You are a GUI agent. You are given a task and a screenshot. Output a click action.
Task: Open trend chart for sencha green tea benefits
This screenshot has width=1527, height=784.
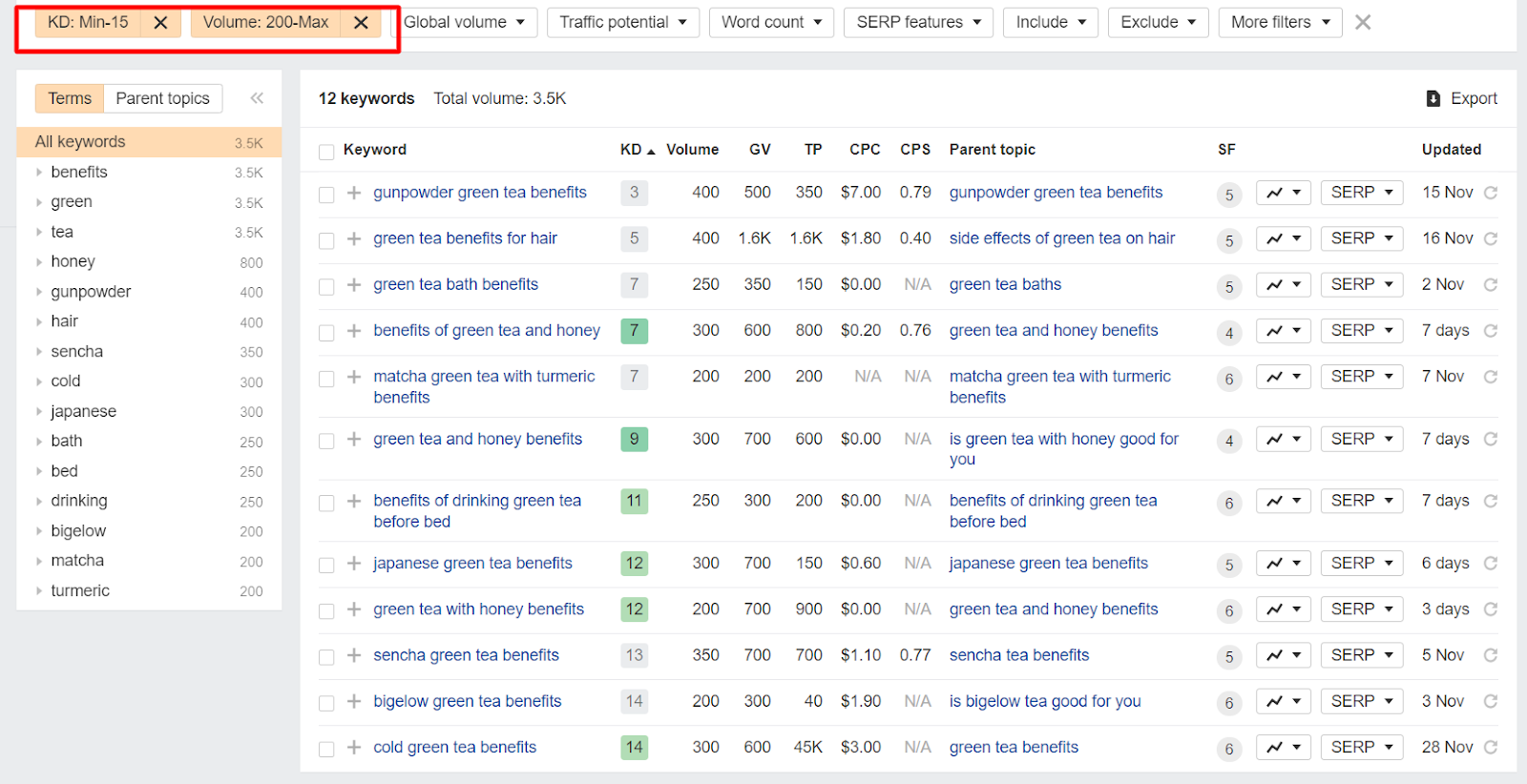point(1283,655)
